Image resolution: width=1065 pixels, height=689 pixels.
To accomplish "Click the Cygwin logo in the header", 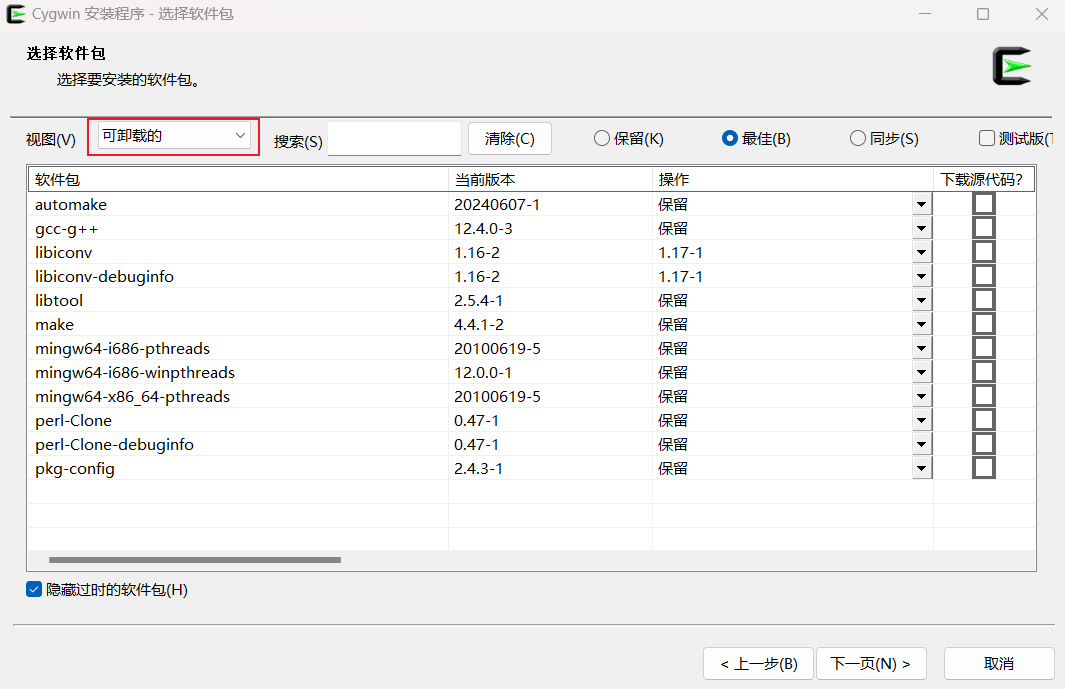I will (1012, 66).
